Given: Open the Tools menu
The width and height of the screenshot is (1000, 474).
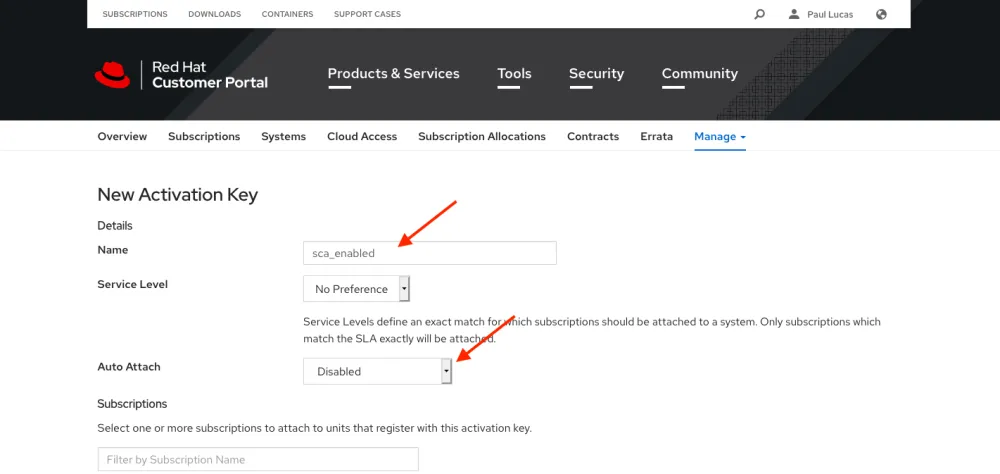Looking at the screenshot, I should [514, 74].
